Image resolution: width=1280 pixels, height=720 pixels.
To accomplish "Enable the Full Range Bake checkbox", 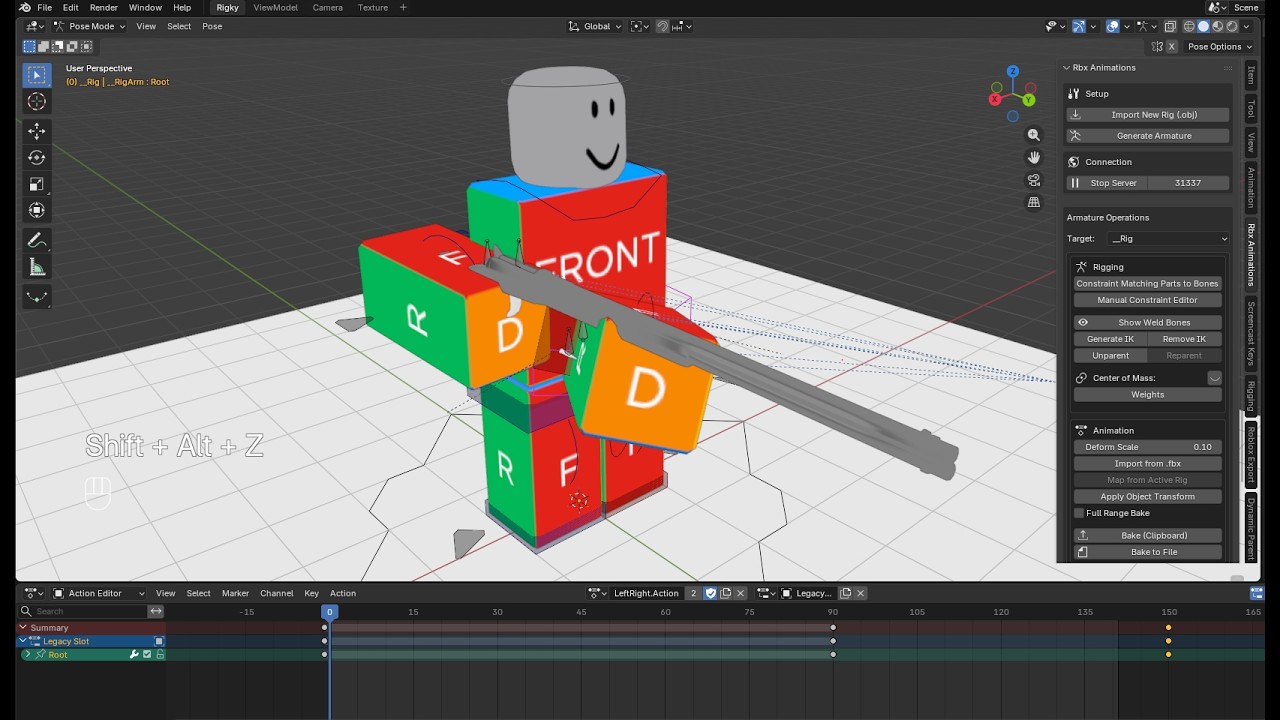I will pyautogui.click(x=1079, y=513).
